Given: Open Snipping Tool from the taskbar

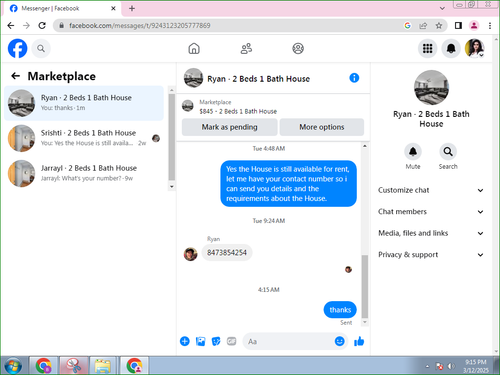Looking at the screenshot, I should pos(74,366).
